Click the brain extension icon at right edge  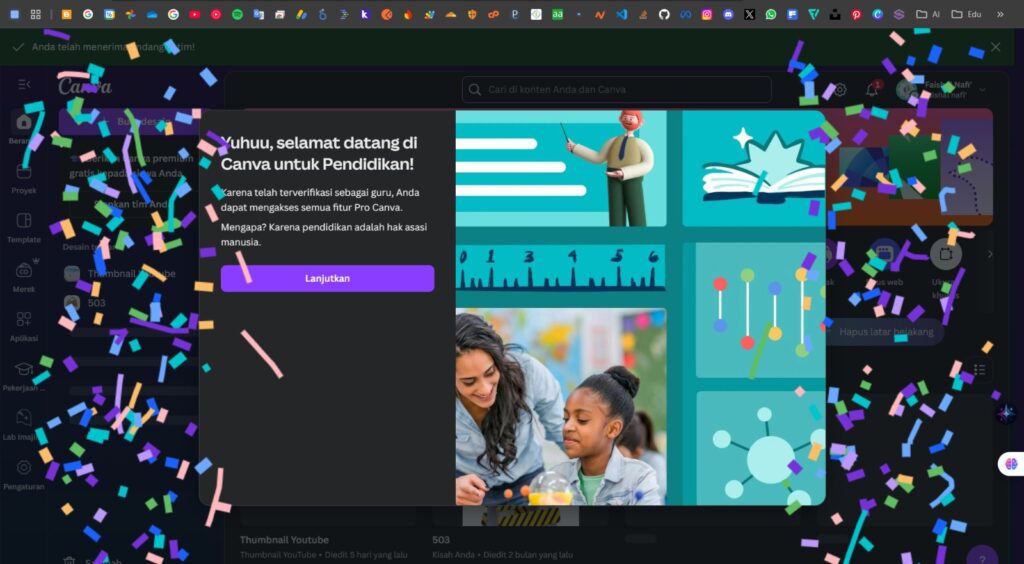1012,463
